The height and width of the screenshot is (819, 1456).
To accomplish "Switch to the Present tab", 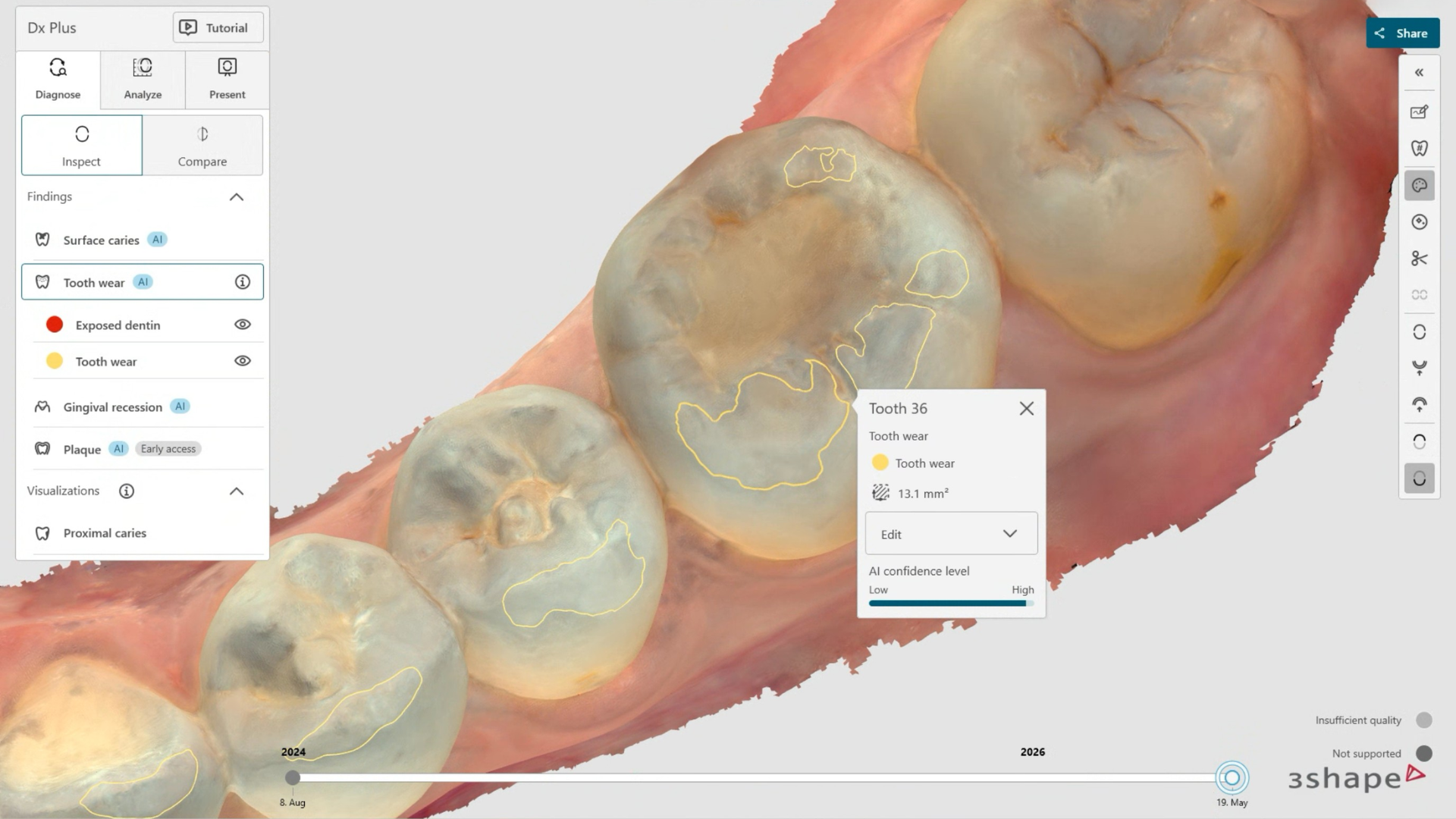I will coord(227,80).
